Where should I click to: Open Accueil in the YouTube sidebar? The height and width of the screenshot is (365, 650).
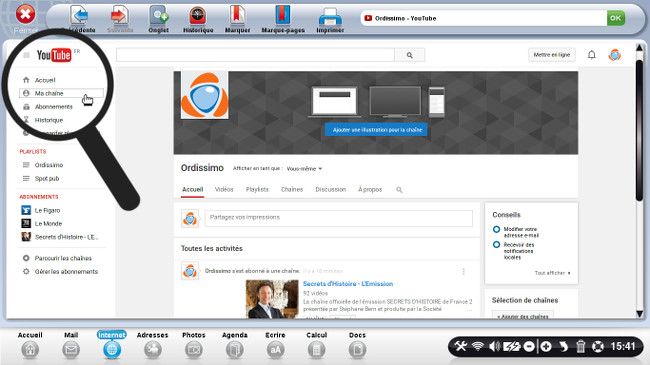(45, 80)
